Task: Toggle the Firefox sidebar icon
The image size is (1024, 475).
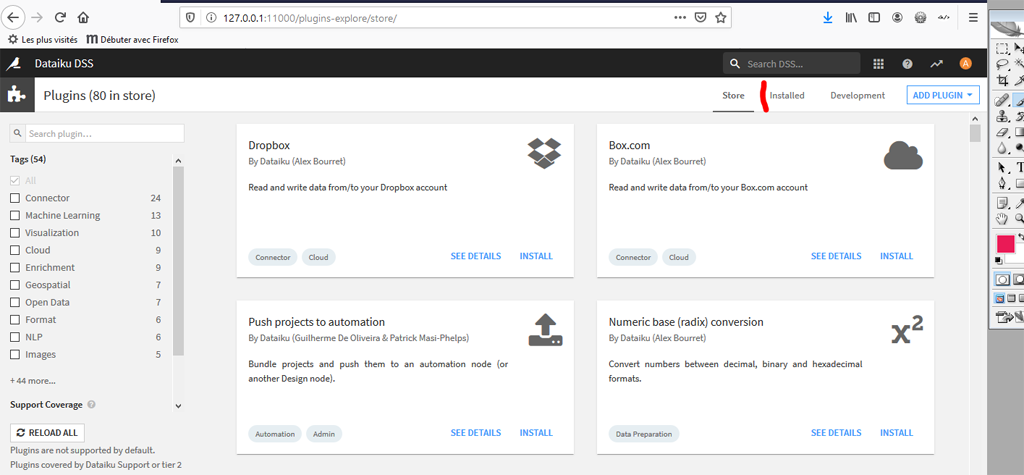Action: (874, 18)
